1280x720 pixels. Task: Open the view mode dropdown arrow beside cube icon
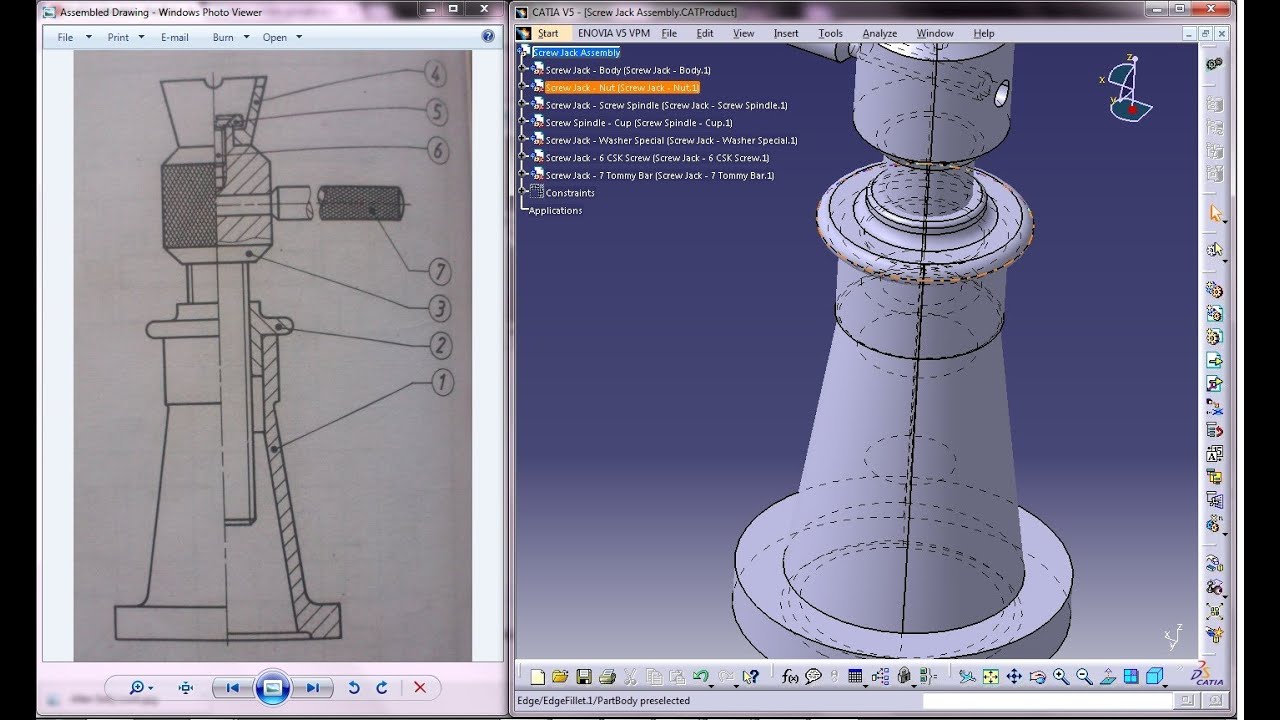click(x=1167, y=684)
